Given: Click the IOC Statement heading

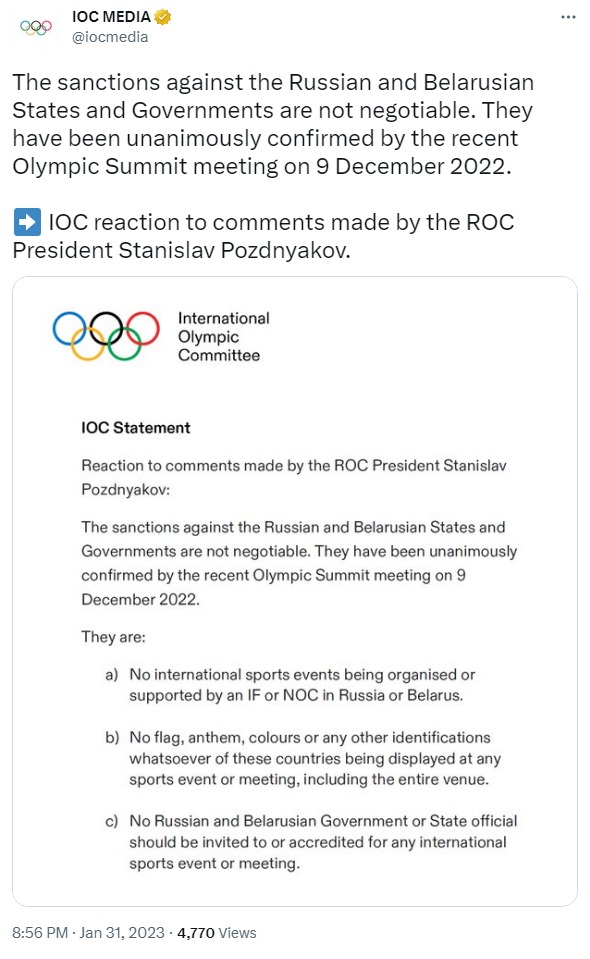Looking at the screenshot, I should click(136, 428).
